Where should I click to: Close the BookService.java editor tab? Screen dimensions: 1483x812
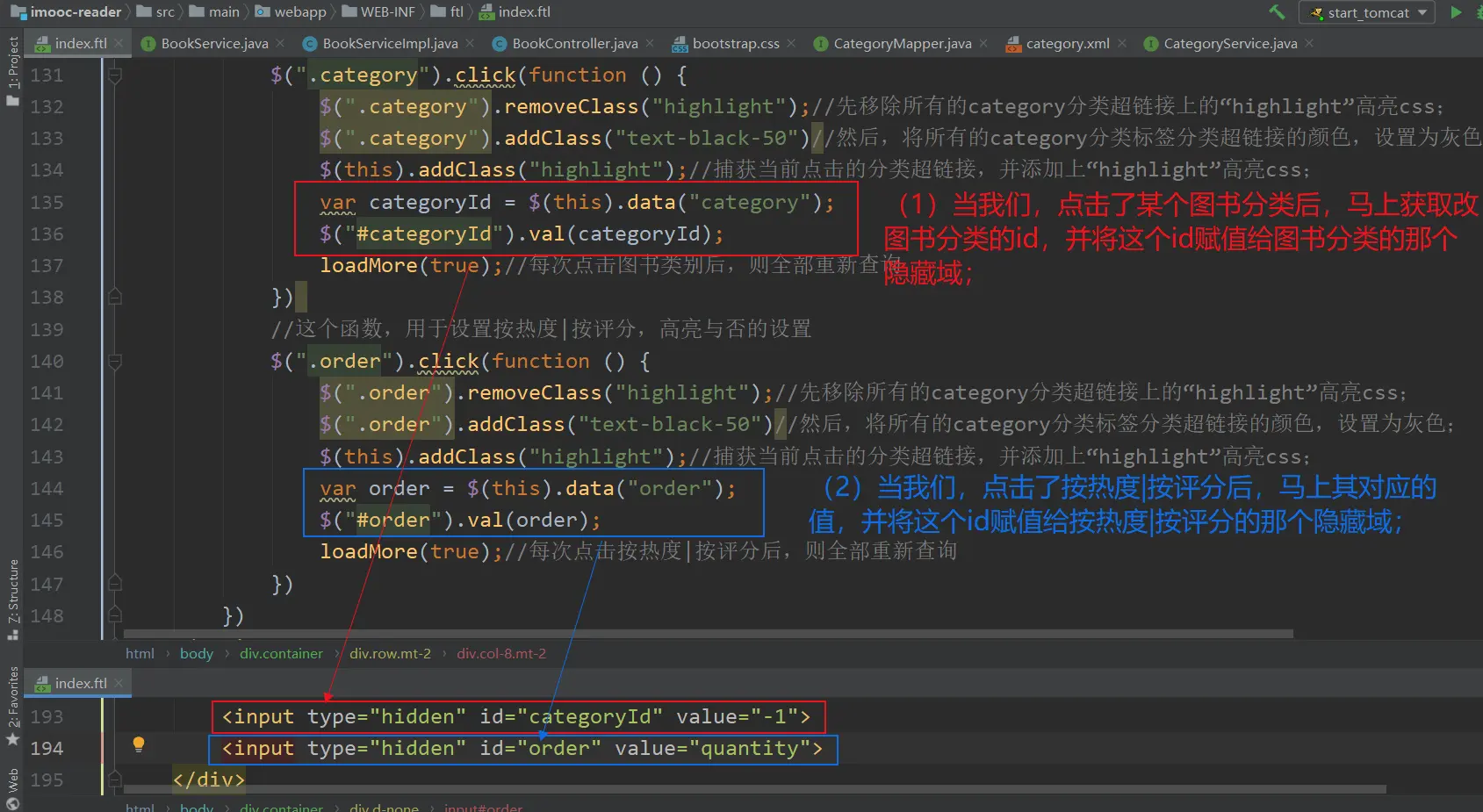pos(280,43)
